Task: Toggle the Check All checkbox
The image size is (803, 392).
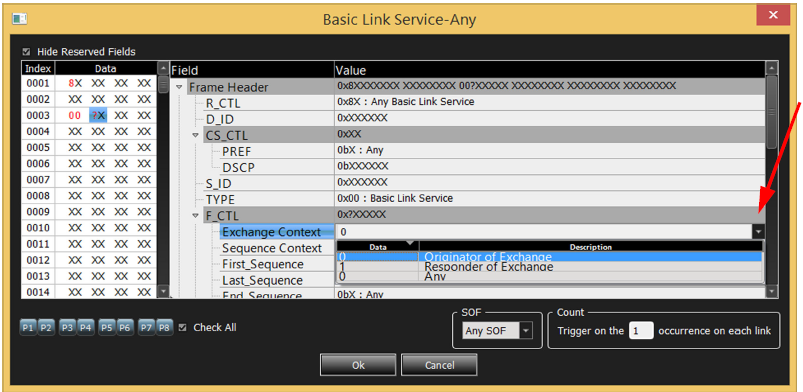Action: click(x=182, y=327)
